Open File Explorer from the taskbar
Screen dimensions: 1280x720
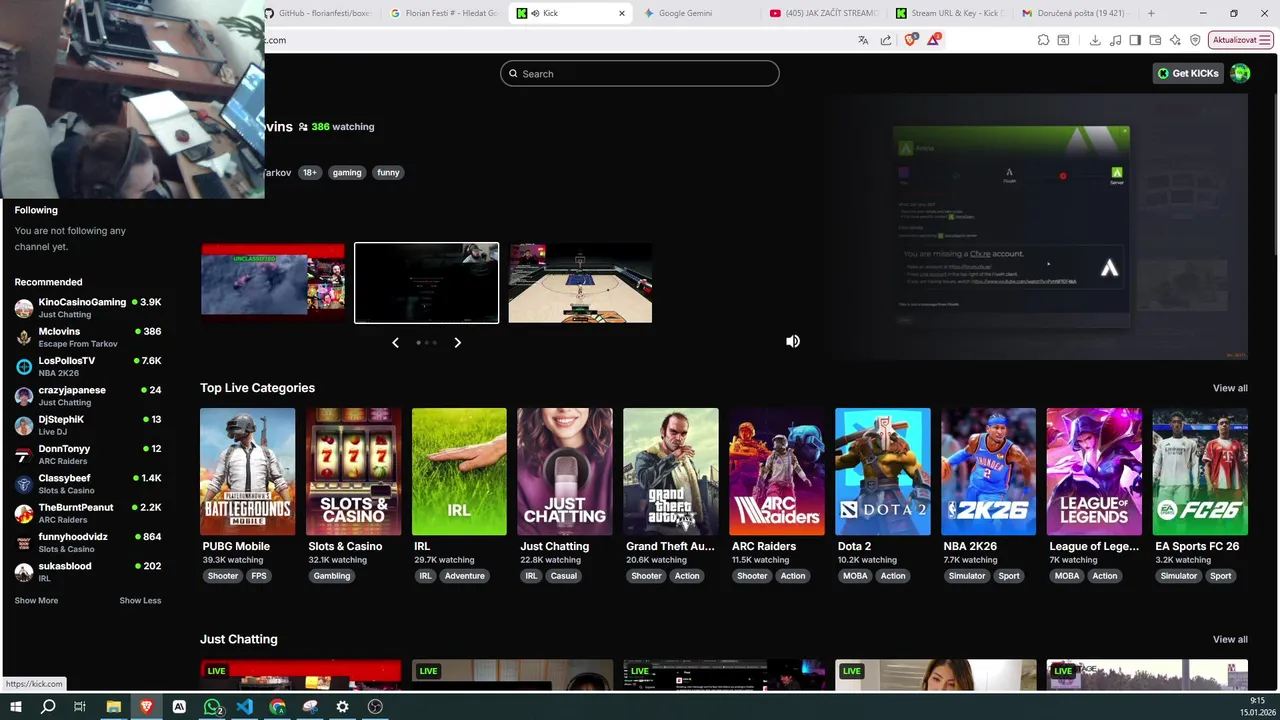(114, 706)
